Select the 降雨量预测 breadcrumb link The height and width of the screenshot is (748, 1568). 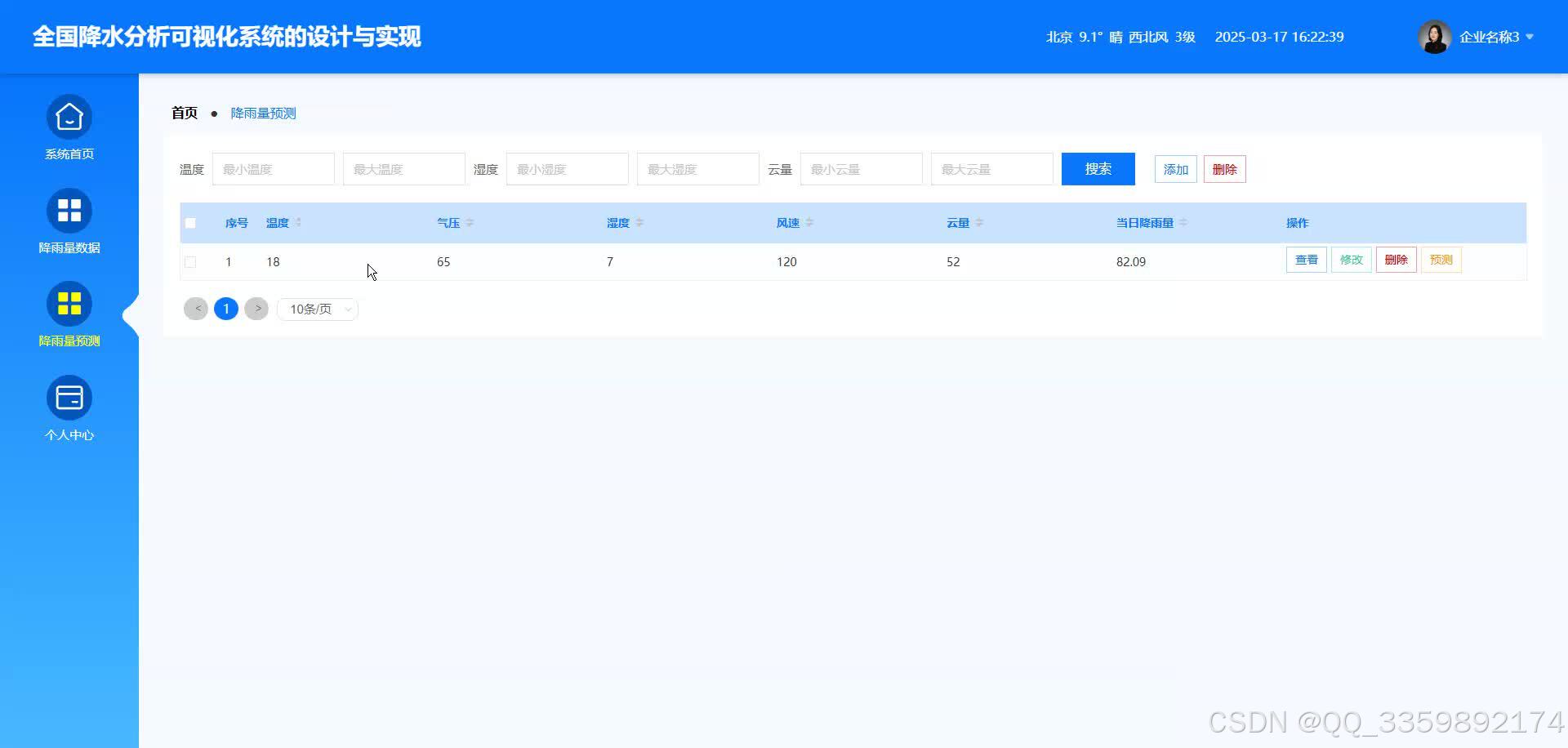[x=263, y=113]
